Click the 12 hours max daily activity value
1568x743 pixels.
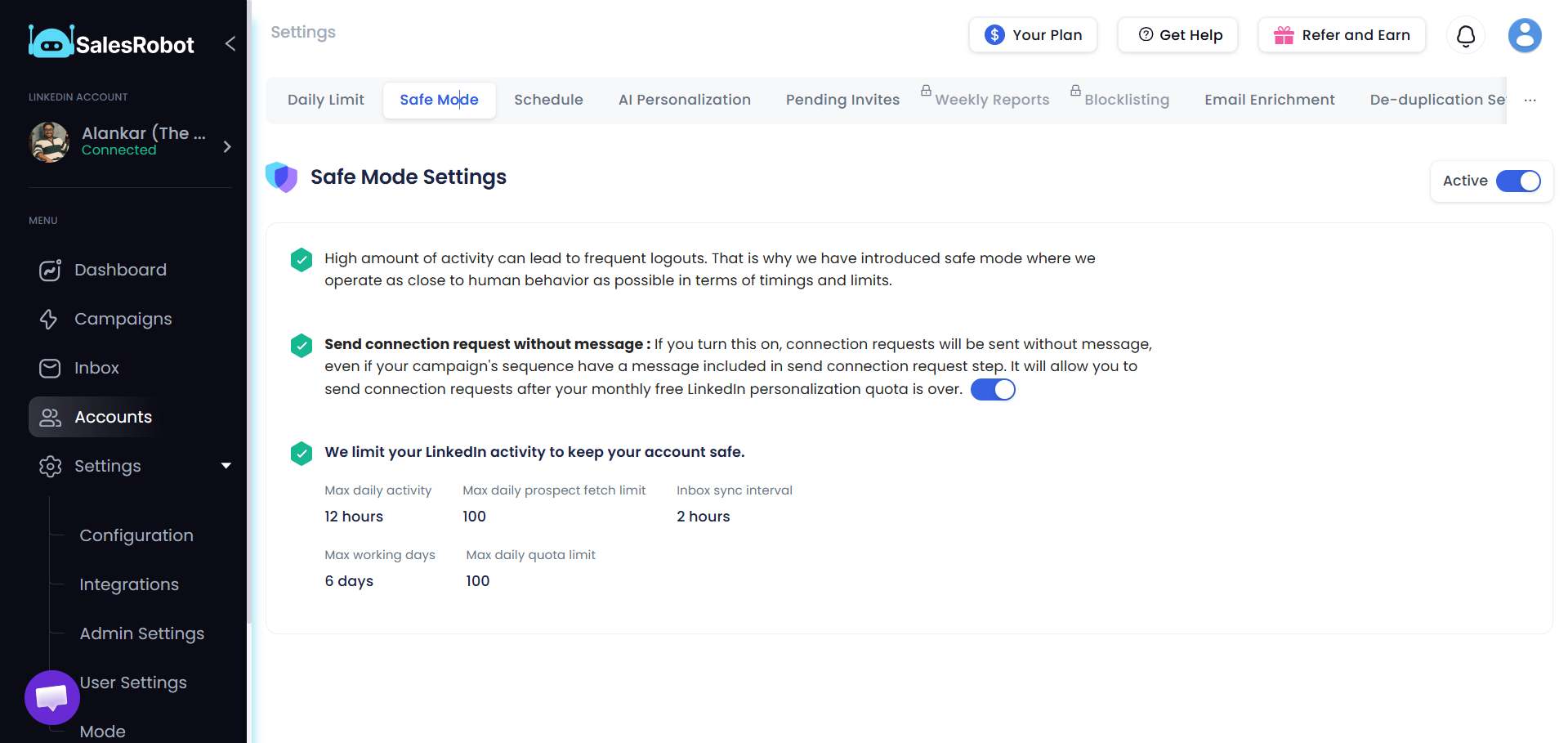[354, 517]
